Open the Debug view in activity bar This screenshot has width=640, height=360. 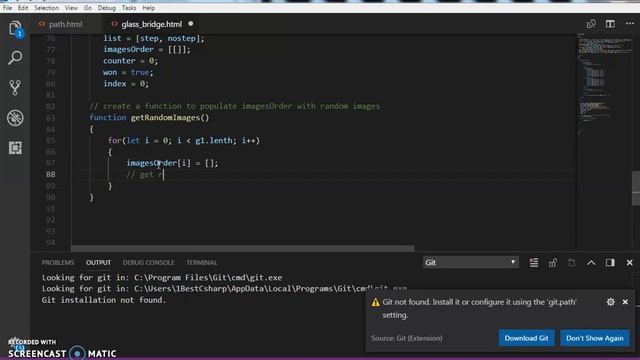(15, 118)
